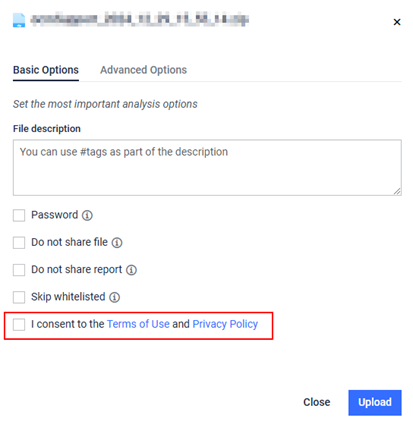
Task: Enable the Skip whitelisted checkbox
Action: (x=19, y=297)
